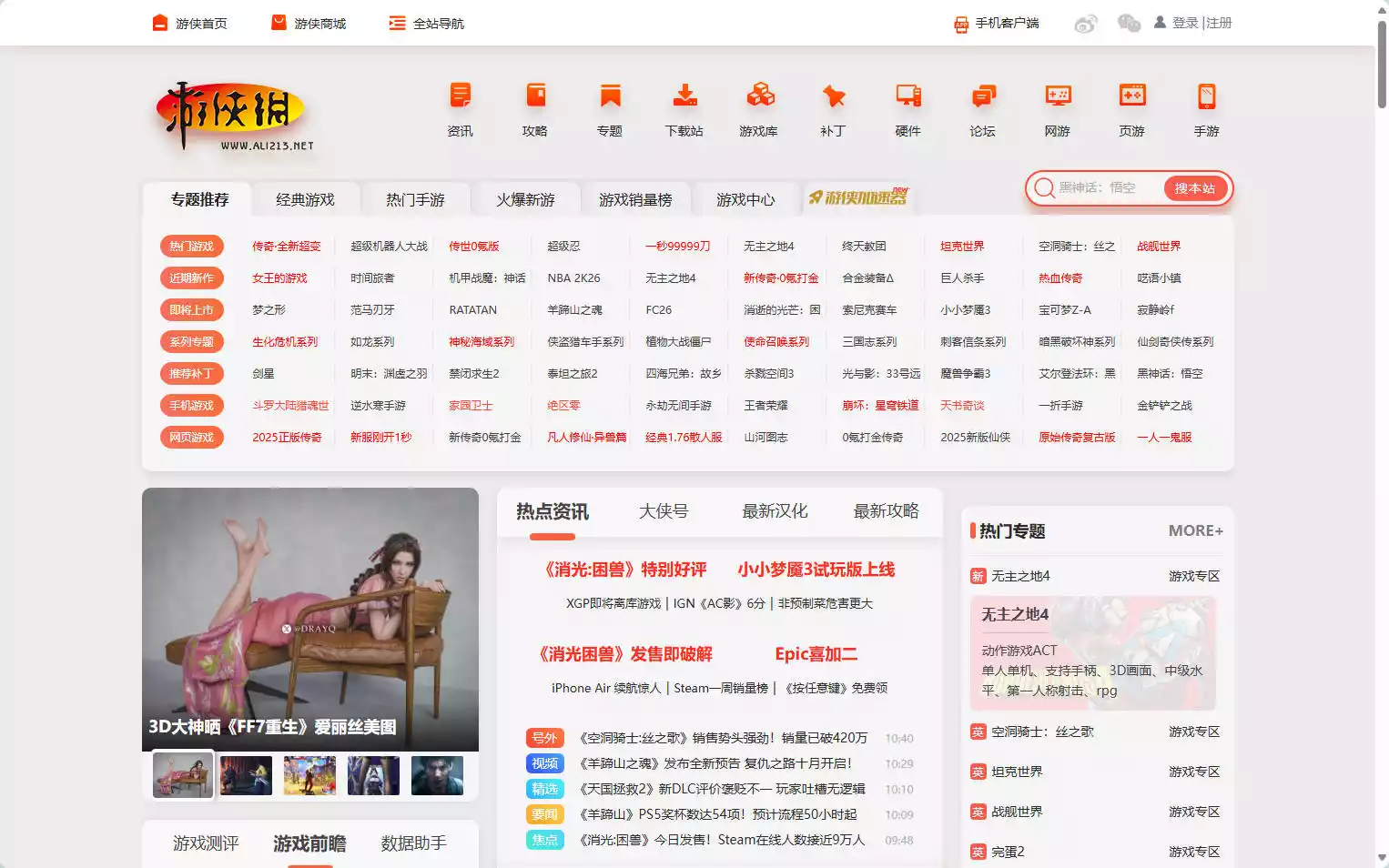Click the 即将上市 category badge
This screenshot has height=868, width=1389.
click(191, 310)
